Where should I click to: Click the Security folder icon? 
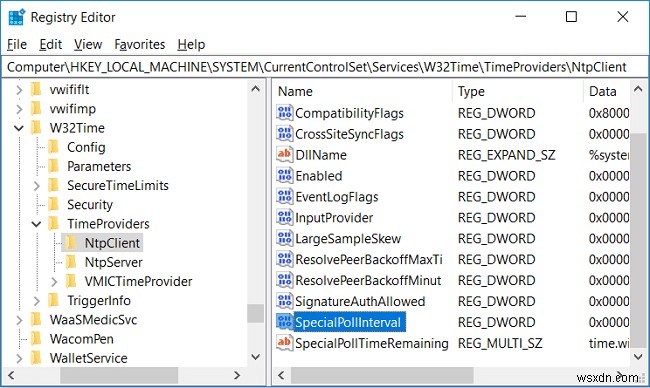(54, 204)
